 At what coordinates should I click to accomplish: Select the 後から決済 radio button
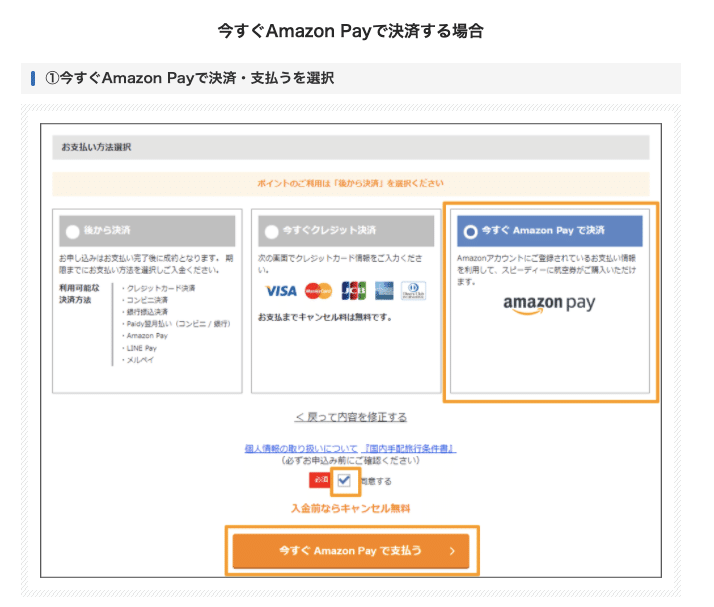[73, 232]
